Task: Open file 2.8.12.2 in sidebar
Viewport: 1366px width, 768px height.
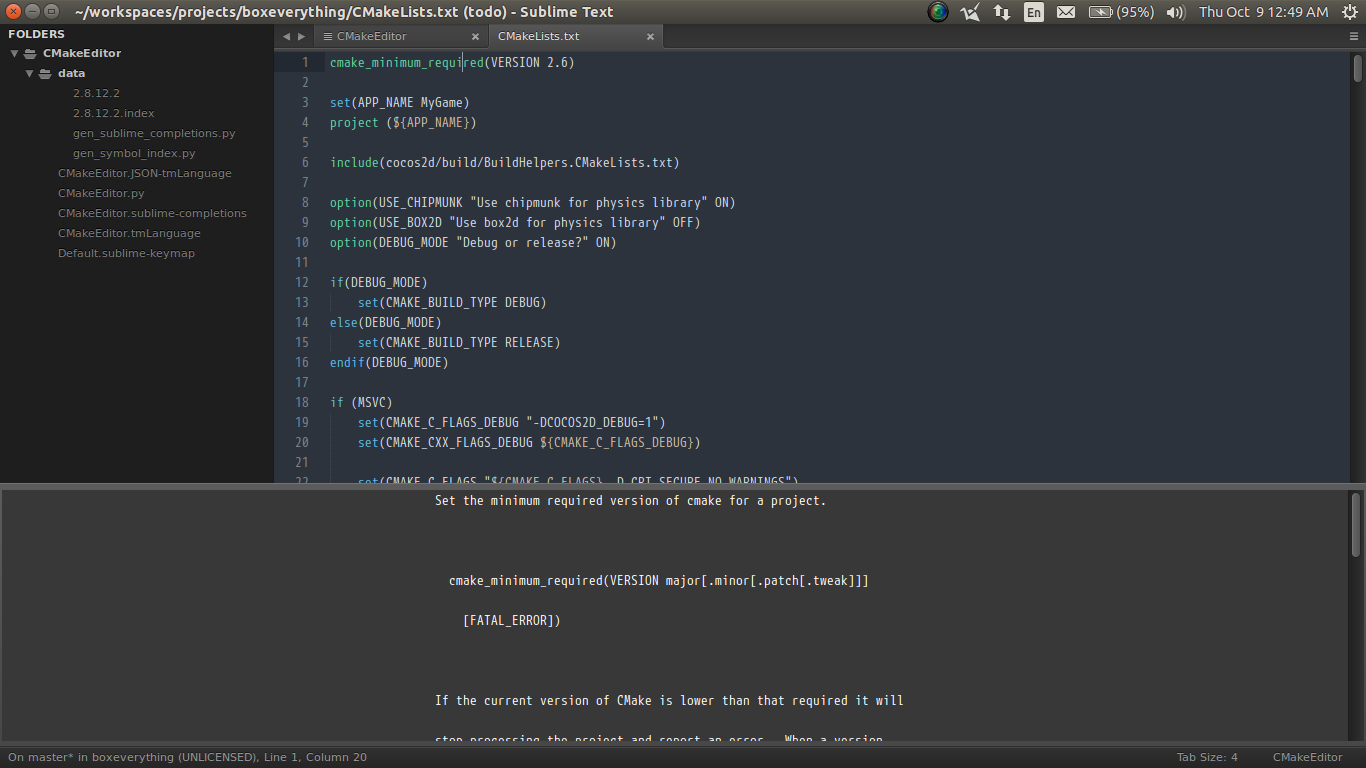Action: click(96, 93)
